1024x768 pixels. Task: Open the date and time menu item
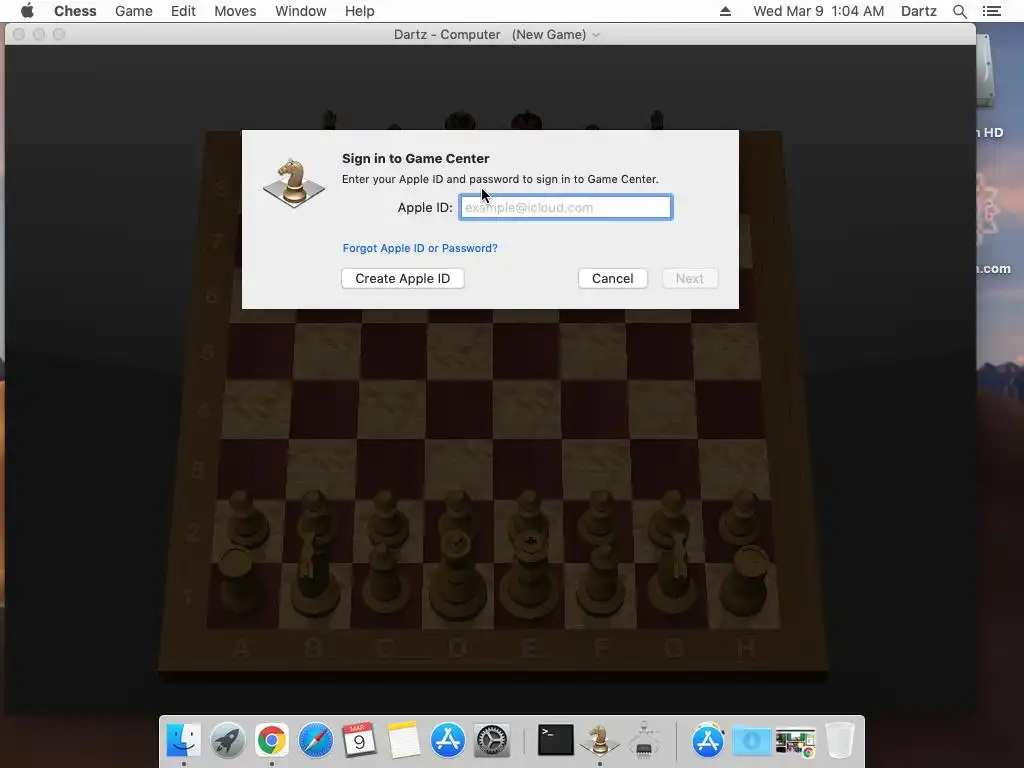818,11
